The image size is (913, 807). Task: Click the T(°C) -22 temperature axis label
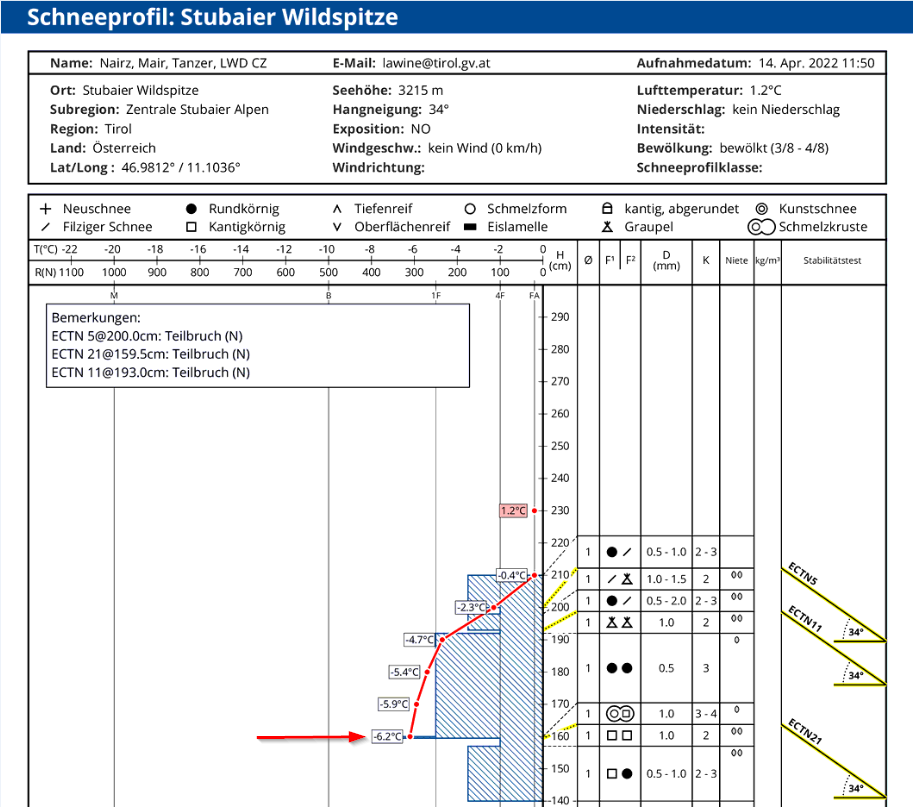[55, 249]
